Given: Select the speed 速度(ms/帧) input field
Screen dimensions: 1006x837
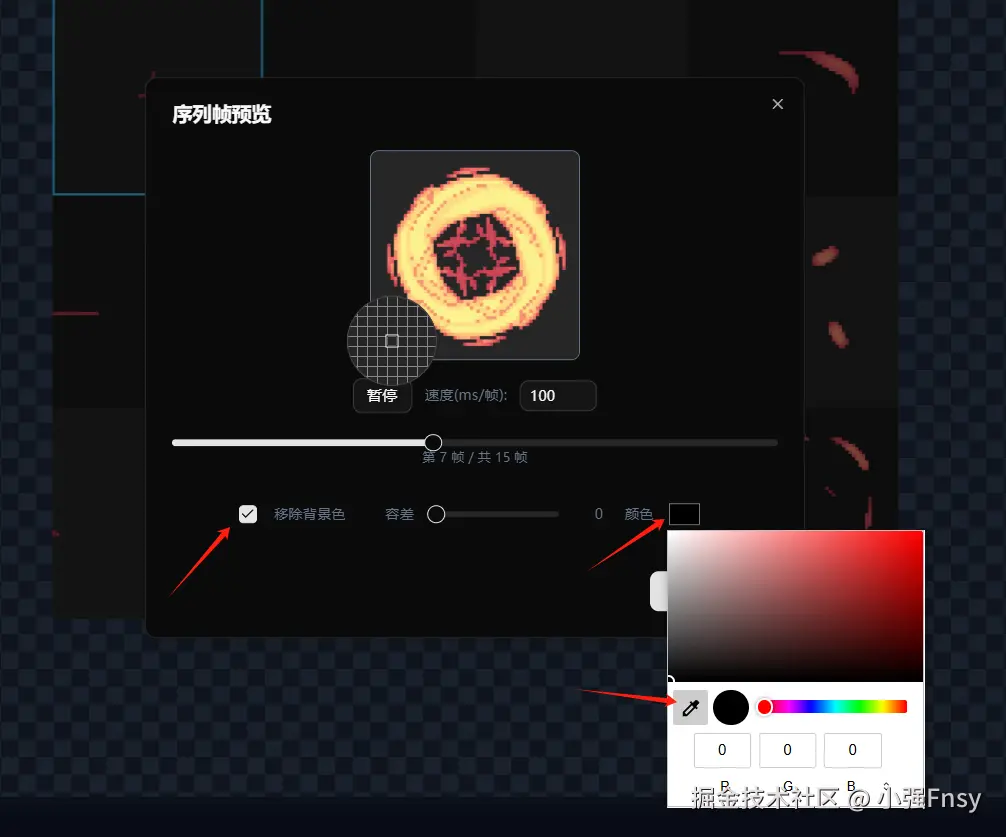Looking at the screenshot, I should click(x=558, y=396).
